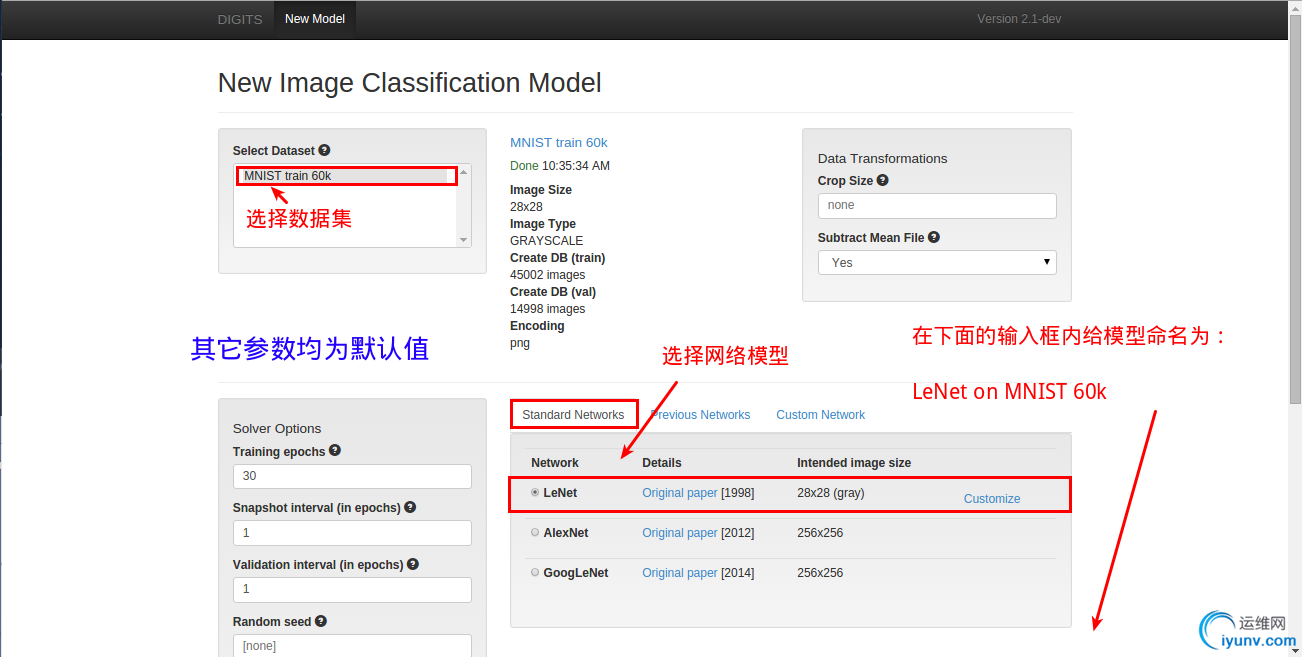Viewport: 1302px width, 657px height.
Task: Click the Data Transformations heading
Action: coord(883,158)
